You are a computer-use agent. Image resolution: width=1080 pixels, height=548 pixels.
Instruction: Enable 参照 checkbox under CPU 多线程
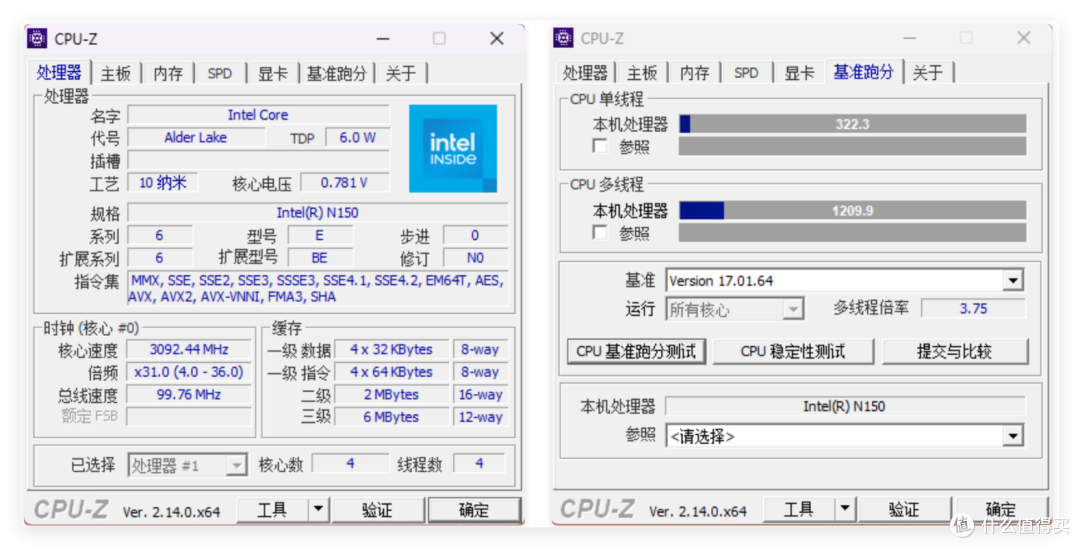pyautogui.click(x=601, y=233)
